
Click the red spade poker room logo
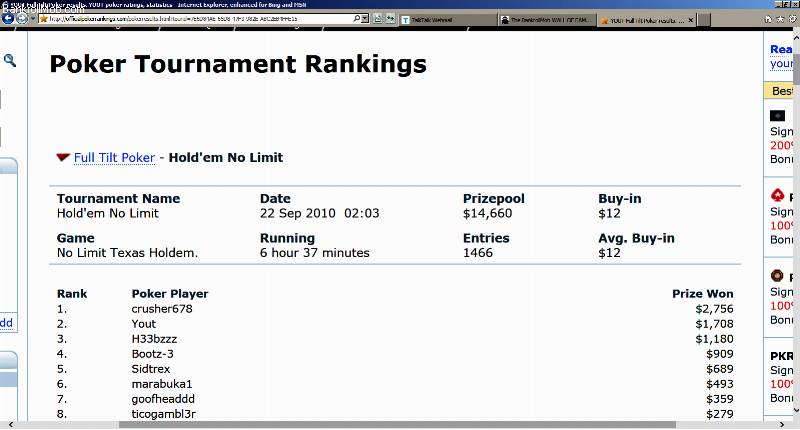pos(777,195)
